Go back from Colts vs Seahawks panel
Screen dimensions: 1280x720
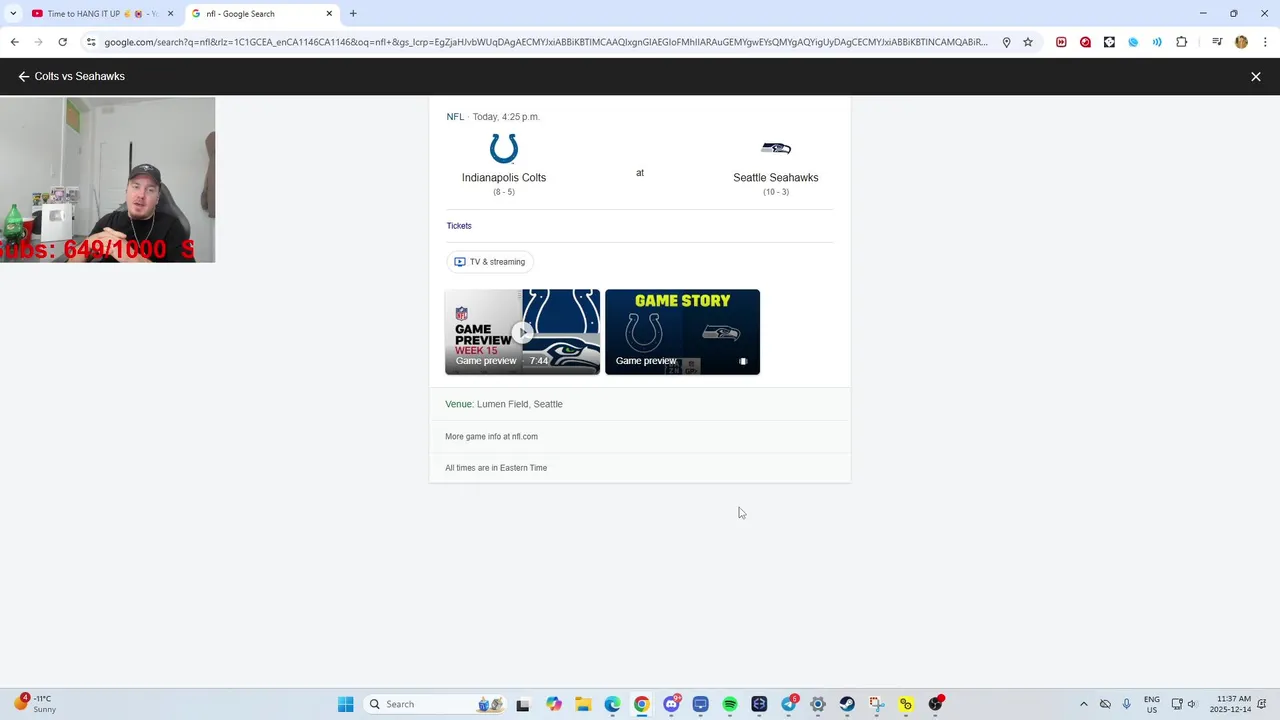coord(24,76)
